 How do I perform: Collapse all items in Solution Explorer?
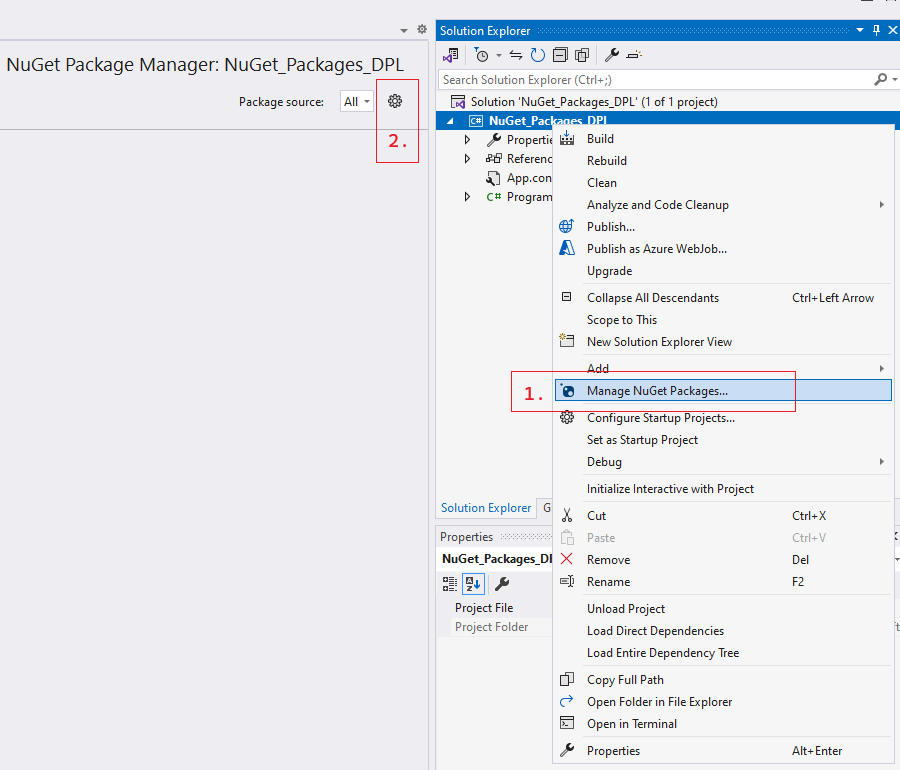[561, 55]
